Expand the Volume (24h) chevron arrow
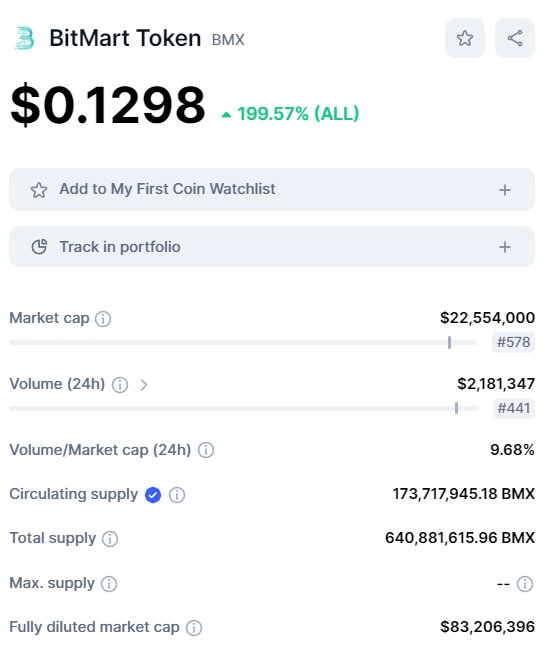This screenshot has width=548, height=655. 144,385
